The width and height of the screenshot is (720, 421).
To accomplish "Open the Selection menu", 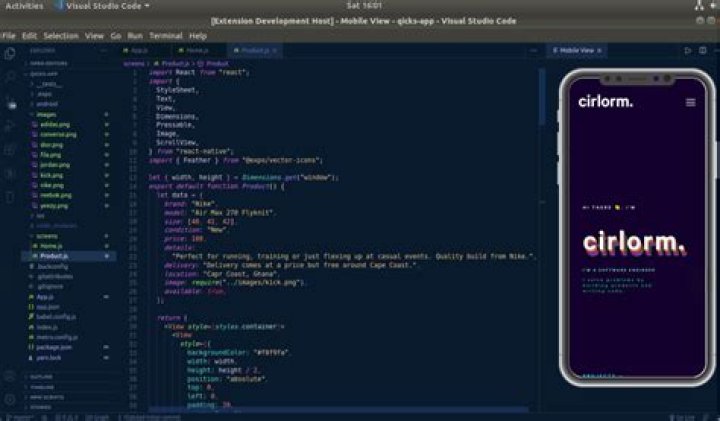I will [61, 36].
